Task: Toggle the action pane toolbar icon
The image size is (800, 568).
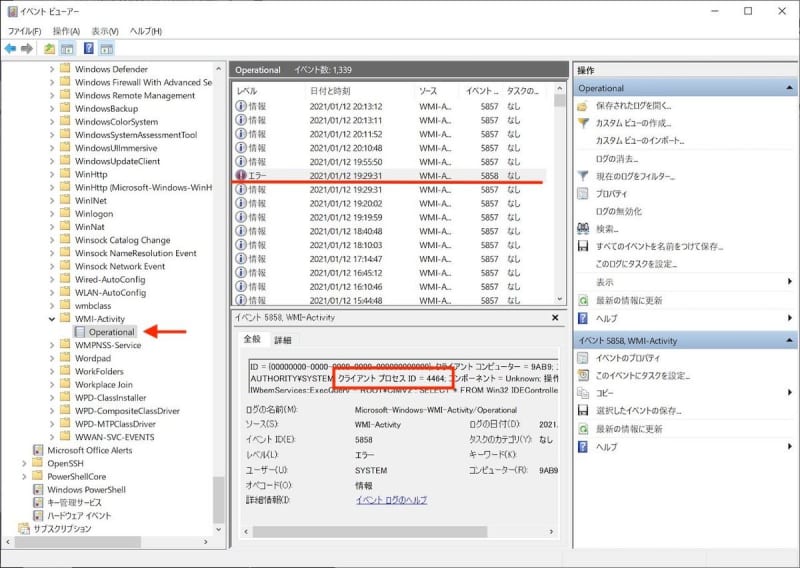Action: pos(106,48)
